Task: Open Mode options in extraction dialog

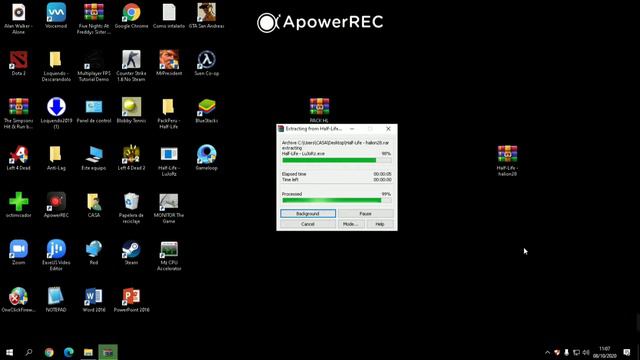Action: (351, 224)
